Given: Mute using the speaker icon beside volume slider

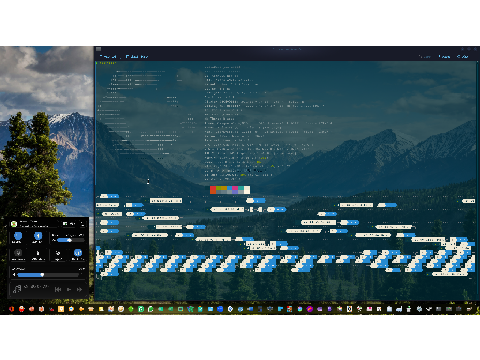Looking at the screenshot, I should (14, 275).
